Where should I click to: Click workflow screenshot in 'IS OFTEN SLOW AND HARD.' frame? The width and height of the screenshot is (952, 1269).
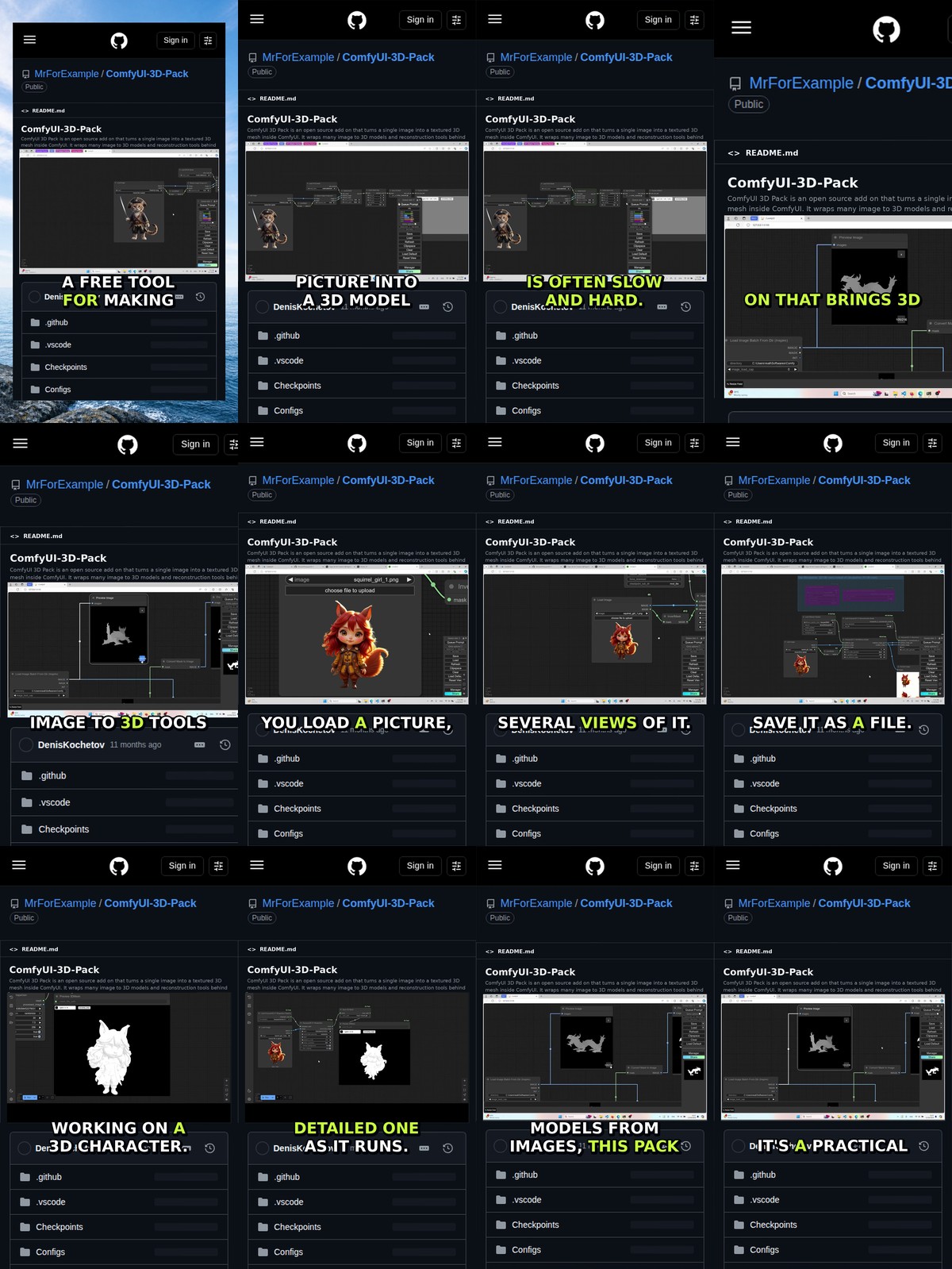tap(595, 212)
